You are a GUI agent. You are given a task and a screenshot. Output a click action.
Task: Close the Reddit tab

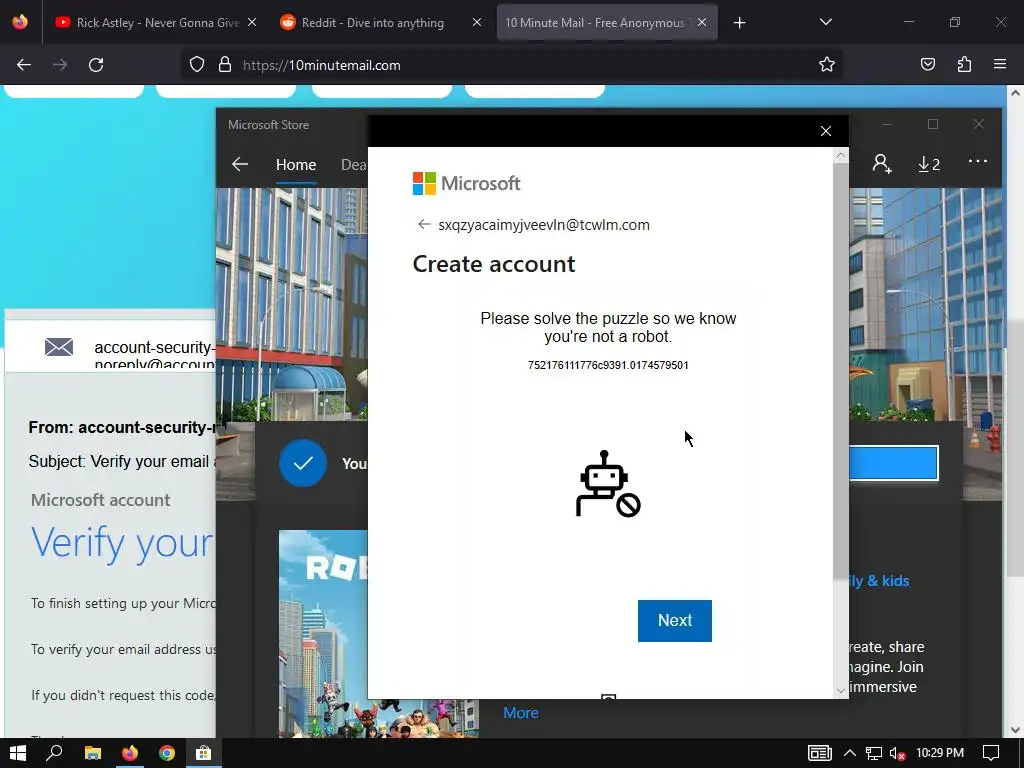(x=477, y=22)
